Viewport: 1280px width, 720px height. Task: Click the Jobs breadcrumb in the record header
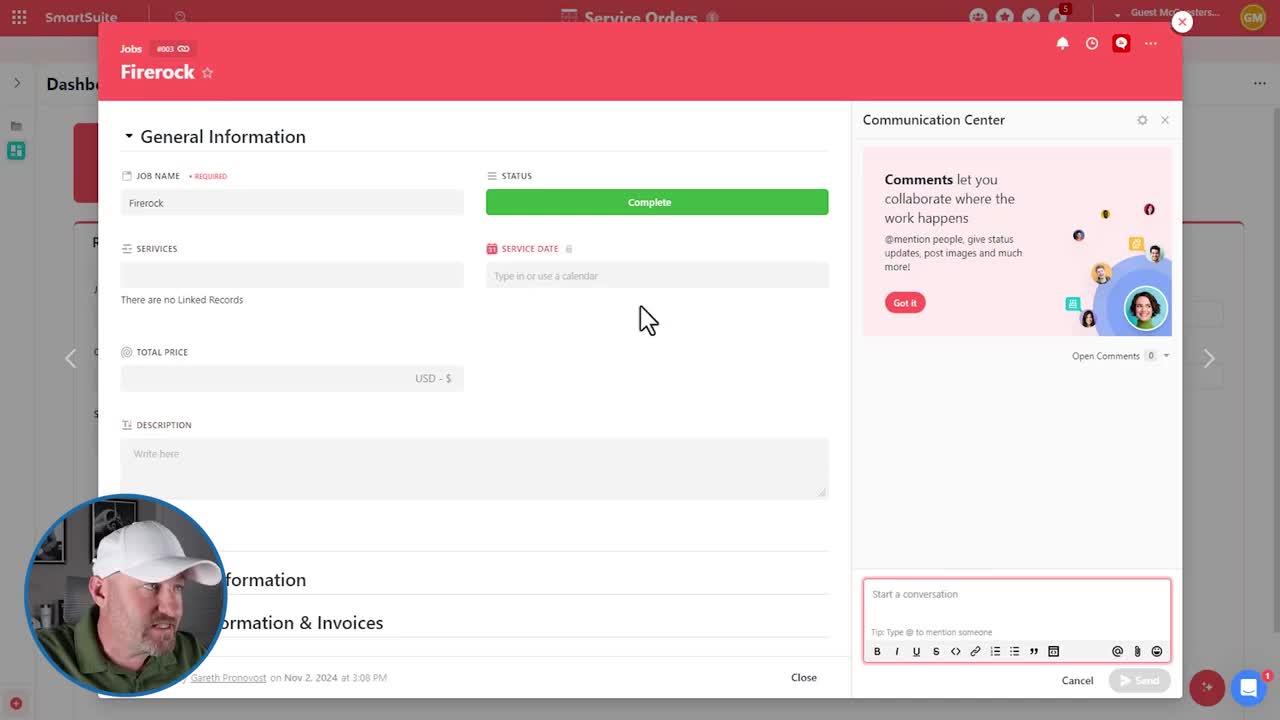click(131, 49)
